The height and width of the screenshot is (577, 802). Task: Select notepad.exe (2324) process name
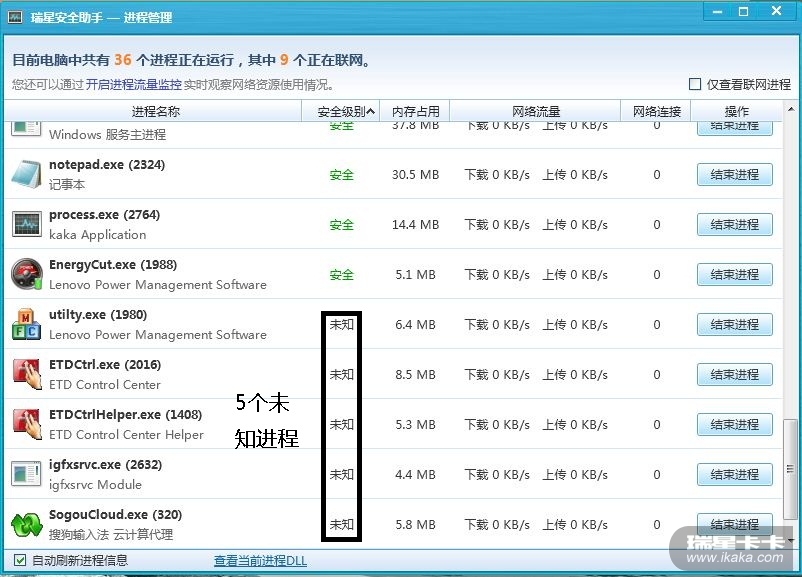[107, 165]
